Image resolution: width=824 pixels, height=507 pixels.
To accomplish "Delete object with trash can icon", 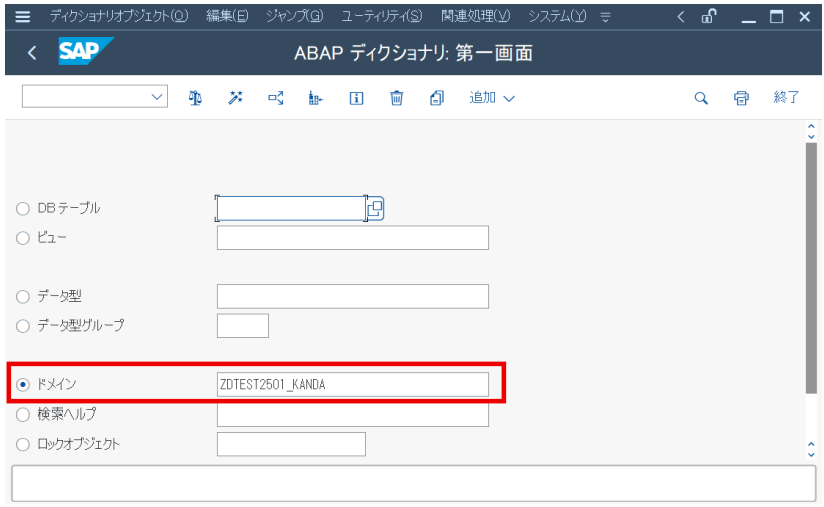I will (x=397, y=98).
